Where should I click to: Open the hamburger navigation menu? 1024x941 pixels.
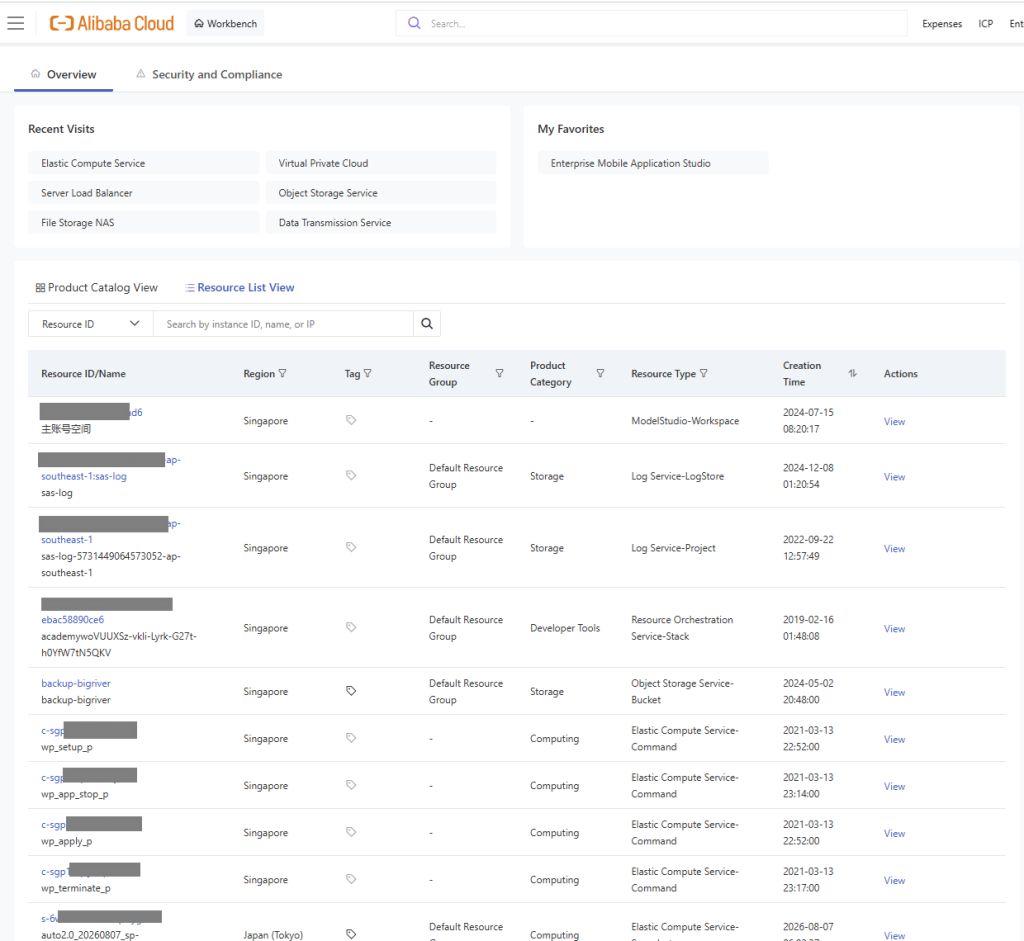click(16, 24)
